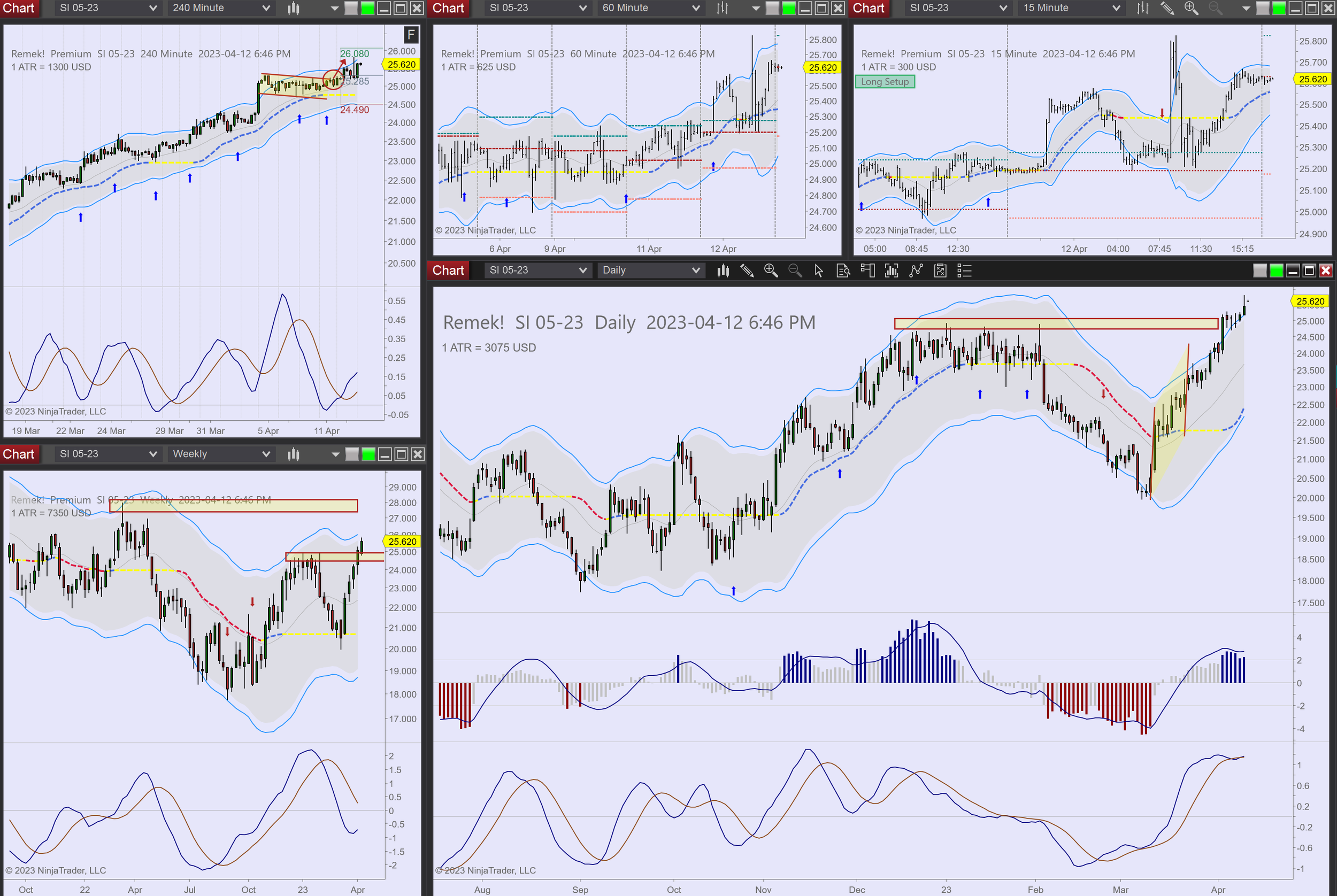Select the Chart tab of Daily window

pyautogui.click(x=448, y=271)
